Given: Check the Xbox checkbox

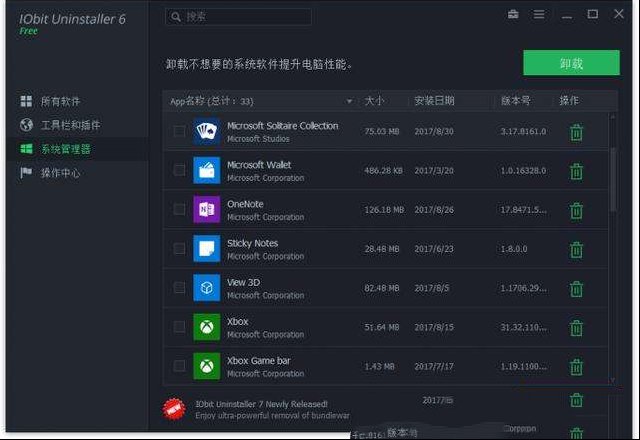Looking at the screenshot, I should coord(179,327).
